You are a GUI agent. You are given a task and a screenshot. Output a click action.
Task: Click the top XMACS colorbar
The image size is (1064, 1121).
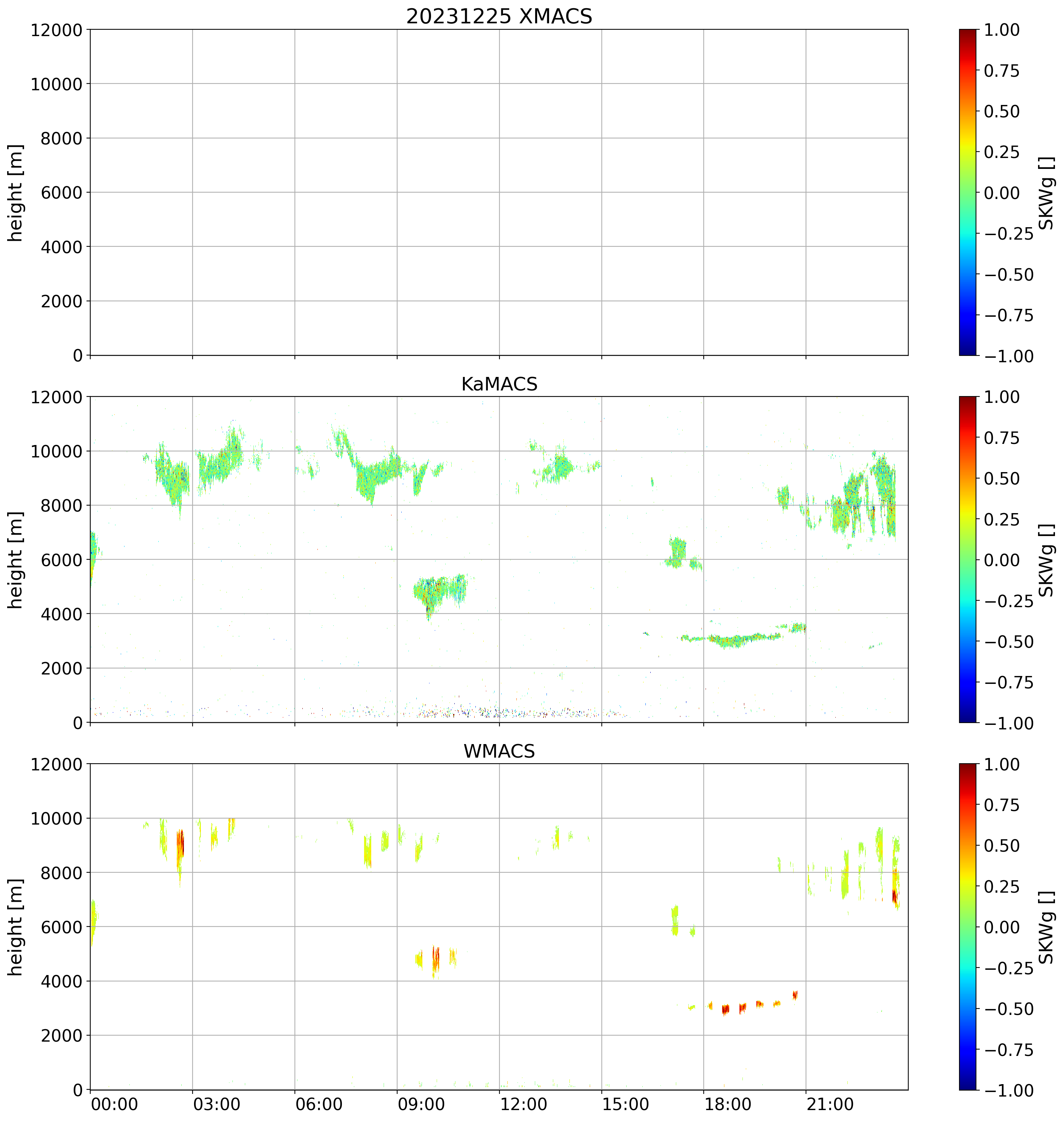pos(968,192)
